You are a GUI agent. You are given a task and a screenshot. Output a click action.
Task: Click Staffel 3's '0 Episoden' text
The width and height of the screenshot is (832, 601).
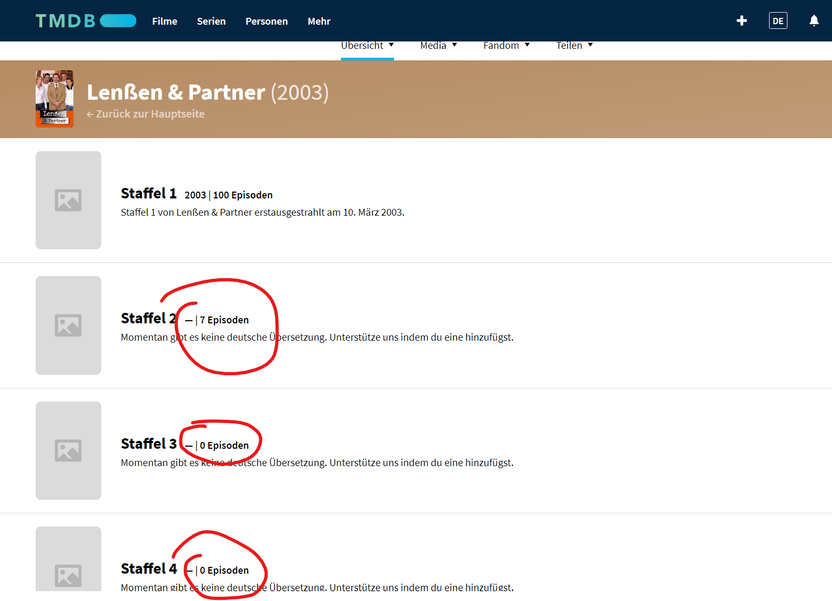(x=224, y=445)
